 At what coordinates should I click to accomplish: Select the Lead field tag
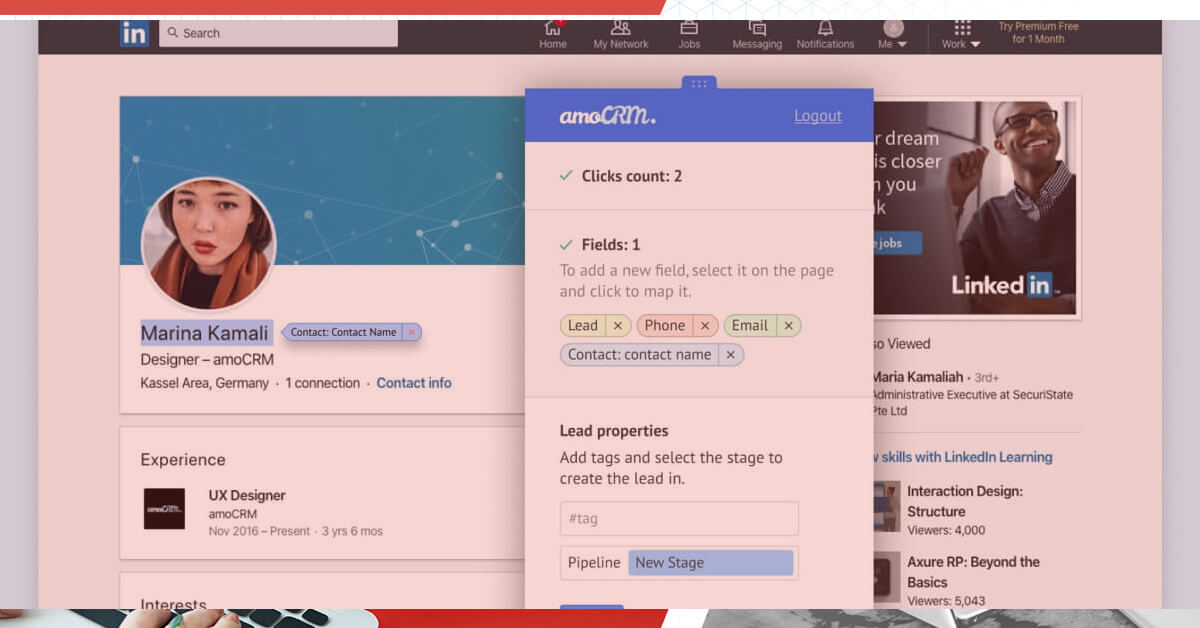583,325
